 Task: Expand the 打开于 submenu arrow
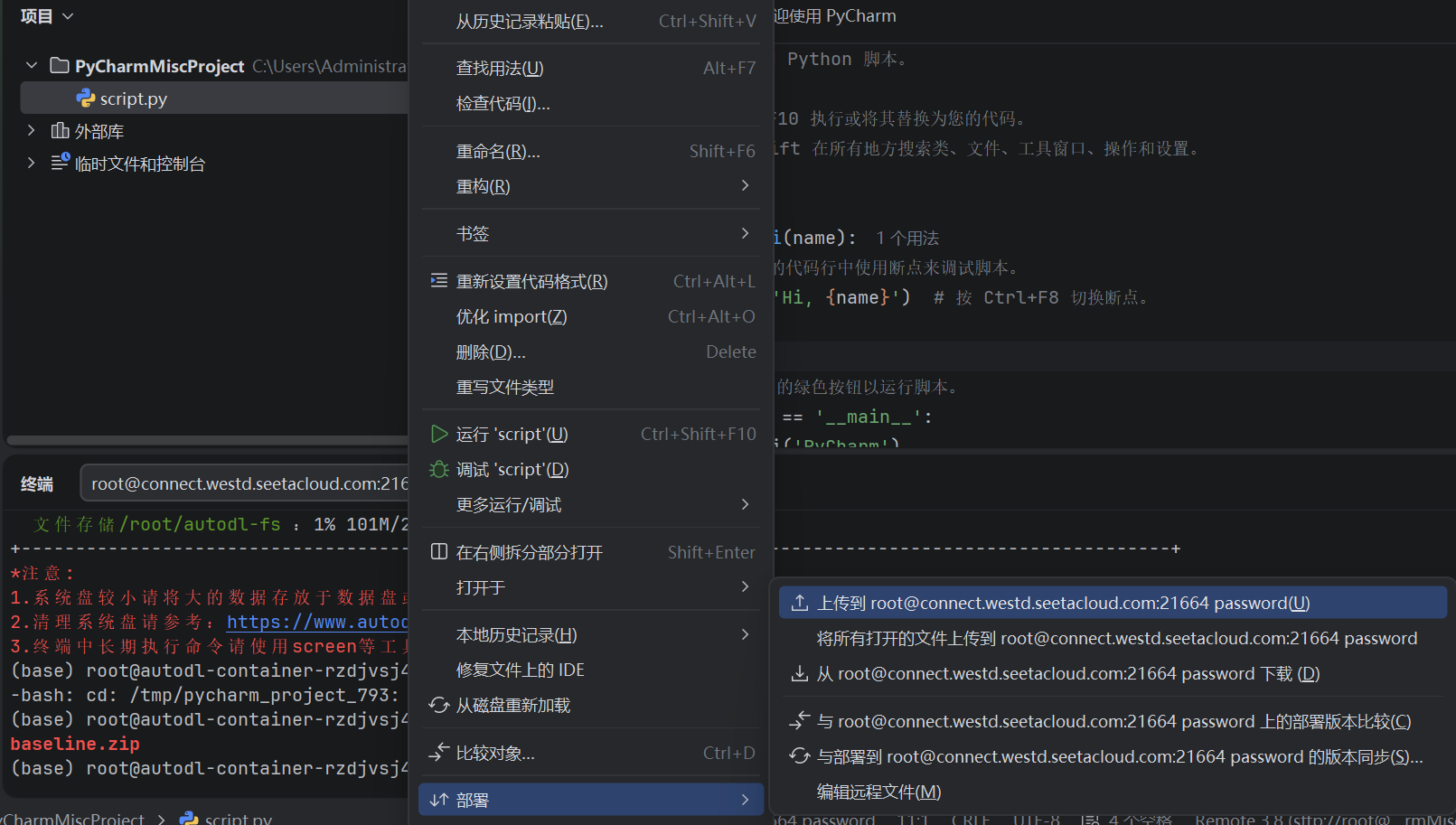tap(745, 586)
